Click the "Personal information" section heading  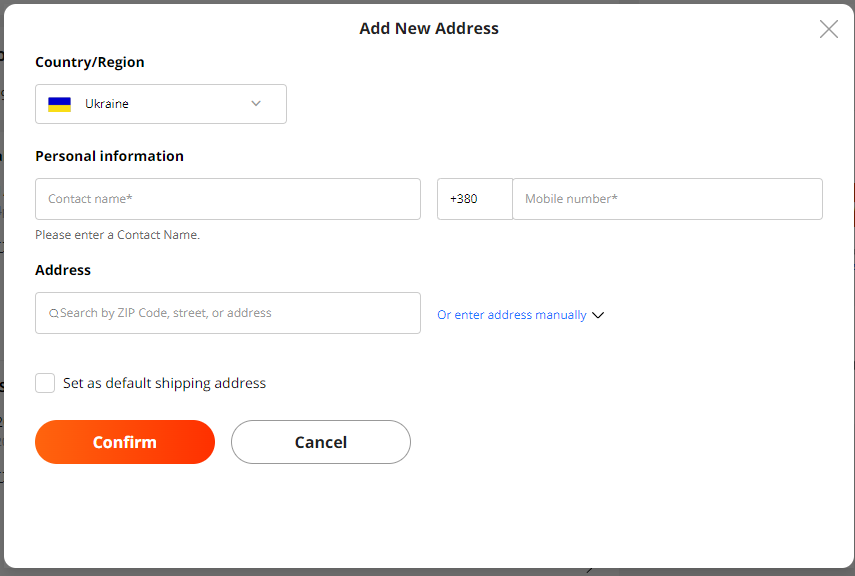click(x=109, y=156)
